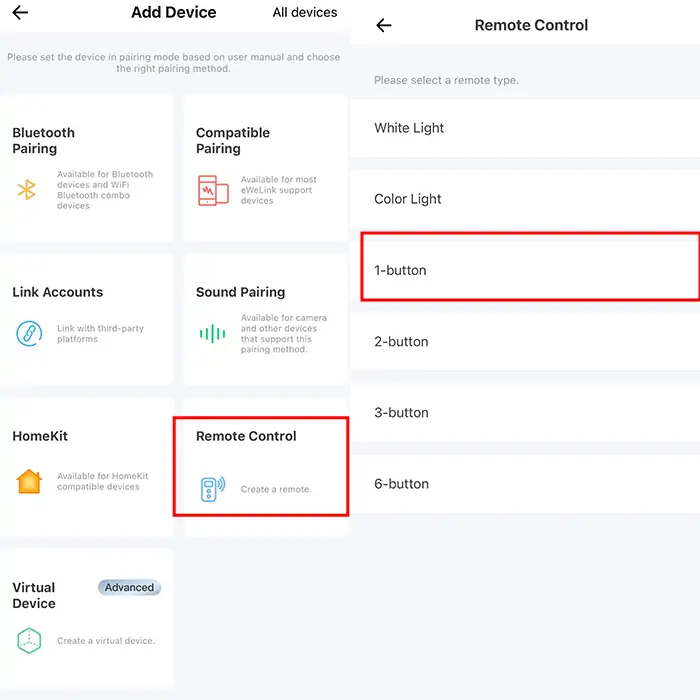Tap the Virtual Device cube icon
The image size is (700, 700).
click(x=29, y=640)
